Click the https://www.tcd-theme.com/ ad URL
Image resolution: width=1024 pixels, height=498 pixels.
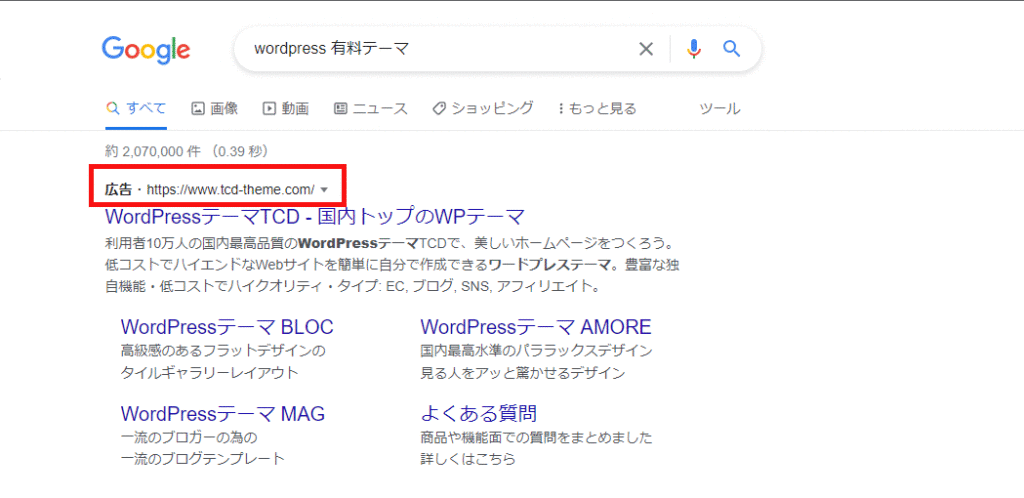pyautogui.click(x=231, y=189)
